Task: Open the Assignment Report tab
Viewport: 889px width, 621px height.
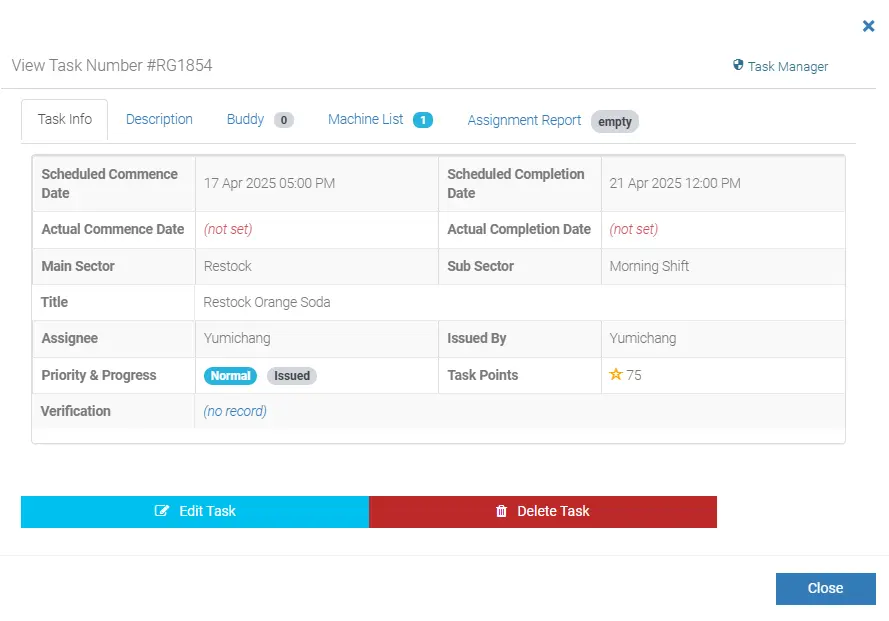Action: pos(524,119)
